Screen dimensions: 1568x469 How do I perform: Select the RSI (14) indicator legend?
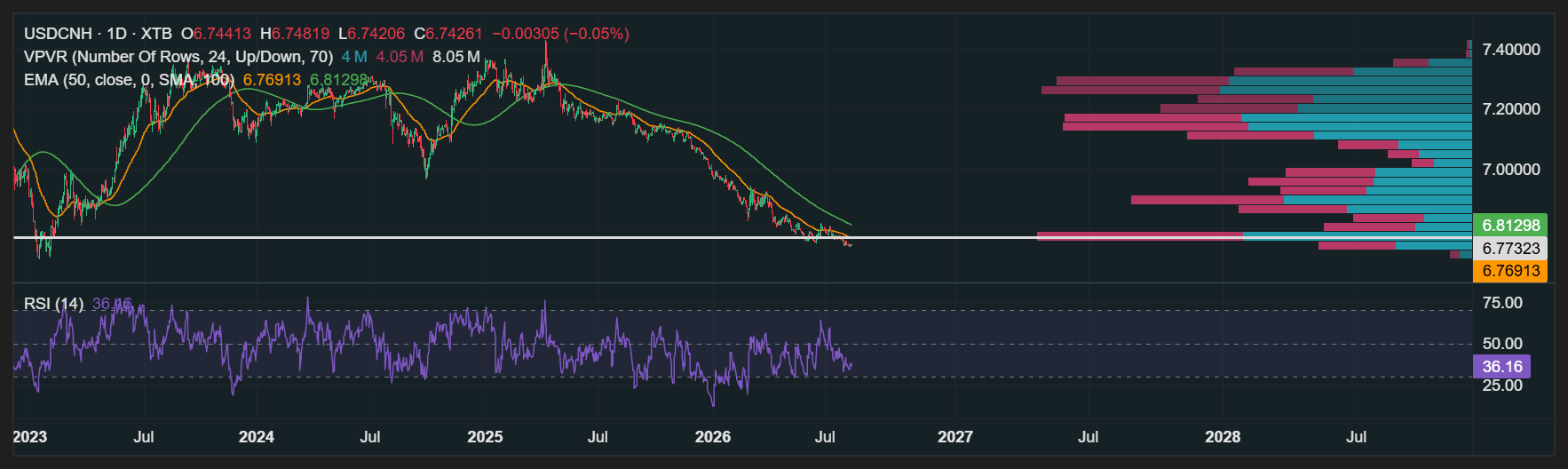tap(53, 304)
